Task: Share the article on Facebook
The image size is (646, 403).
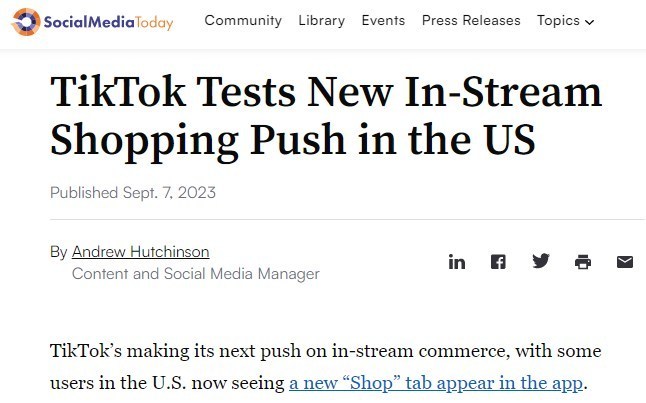Action: coord(498,262)
